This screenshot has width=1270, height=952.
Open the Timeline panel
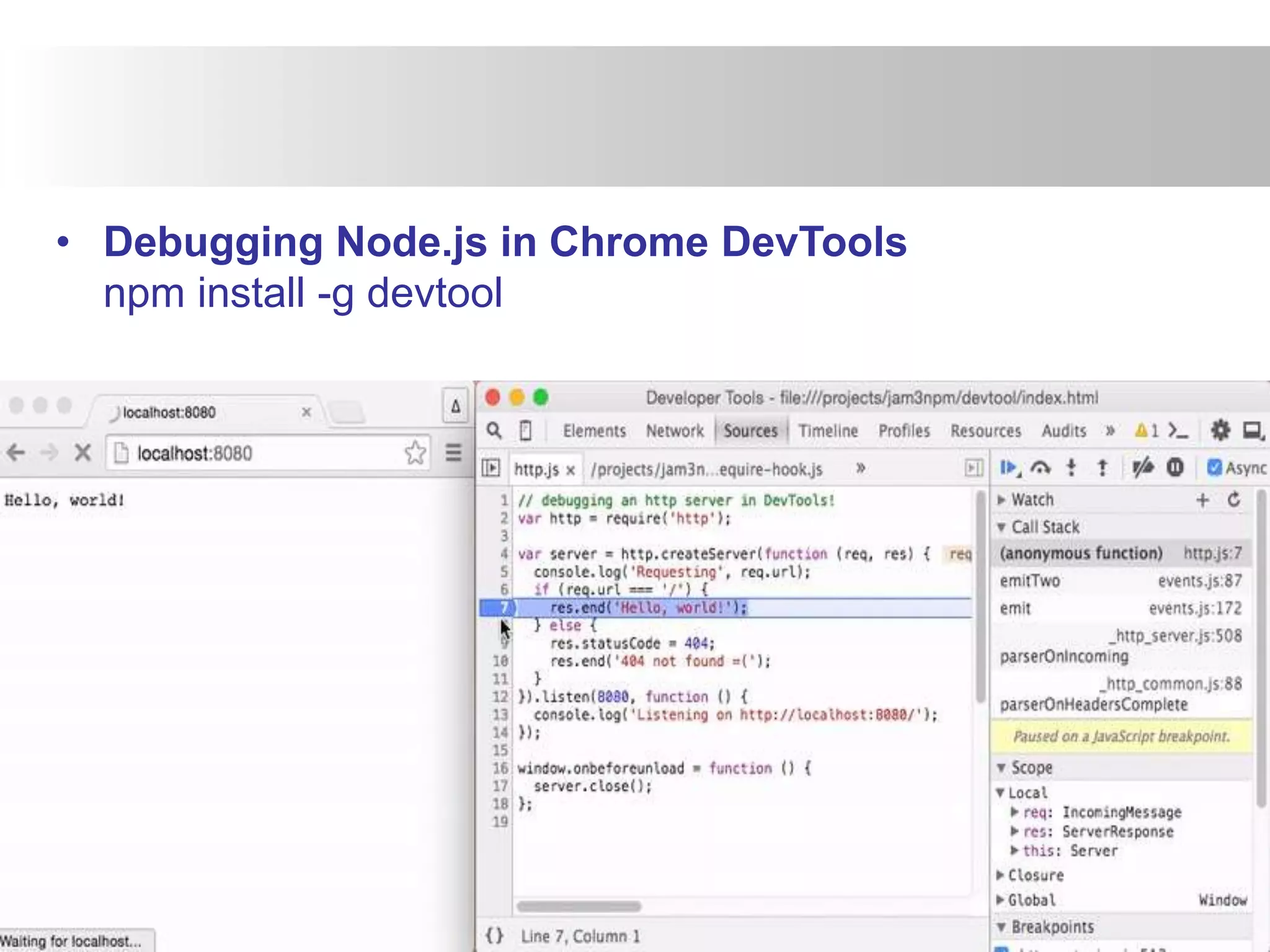[828, 431]
